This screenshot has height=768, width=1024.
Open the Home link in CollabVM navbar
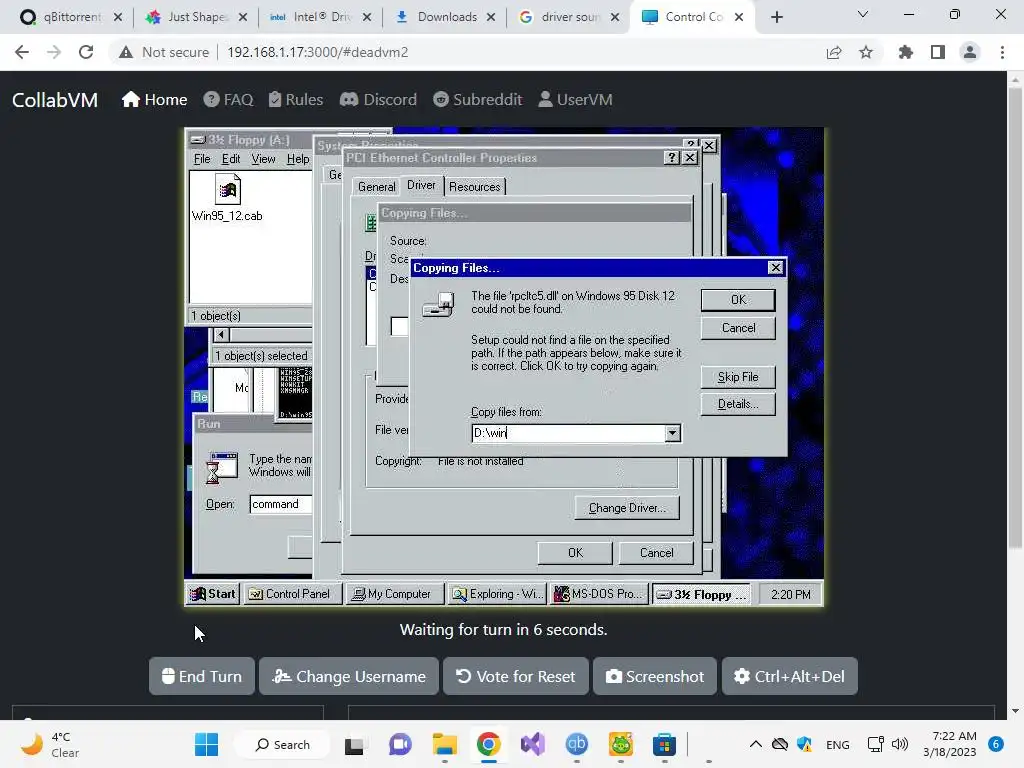[155, 100]
